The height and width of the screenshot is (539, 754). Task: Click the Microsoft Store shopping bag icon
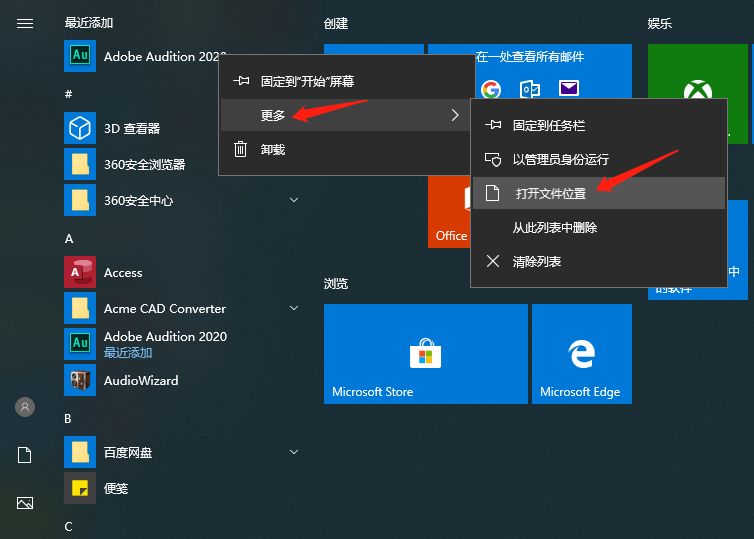pyautogui.click(x=426, y=353)
